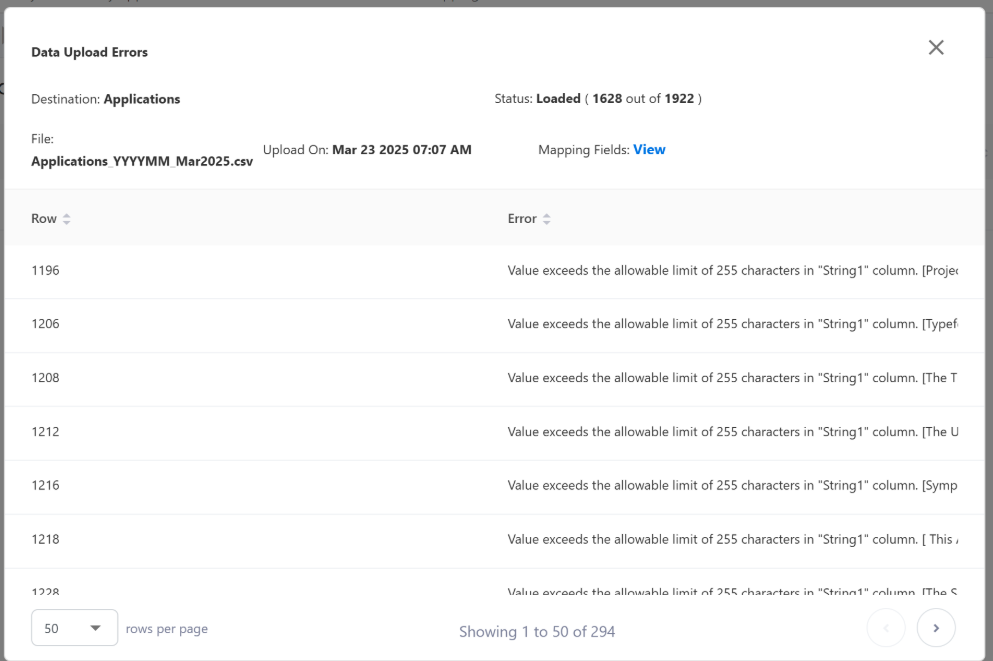
Task: Close the Data Upload Errors dialog
Action: click(x=935, y=48)
